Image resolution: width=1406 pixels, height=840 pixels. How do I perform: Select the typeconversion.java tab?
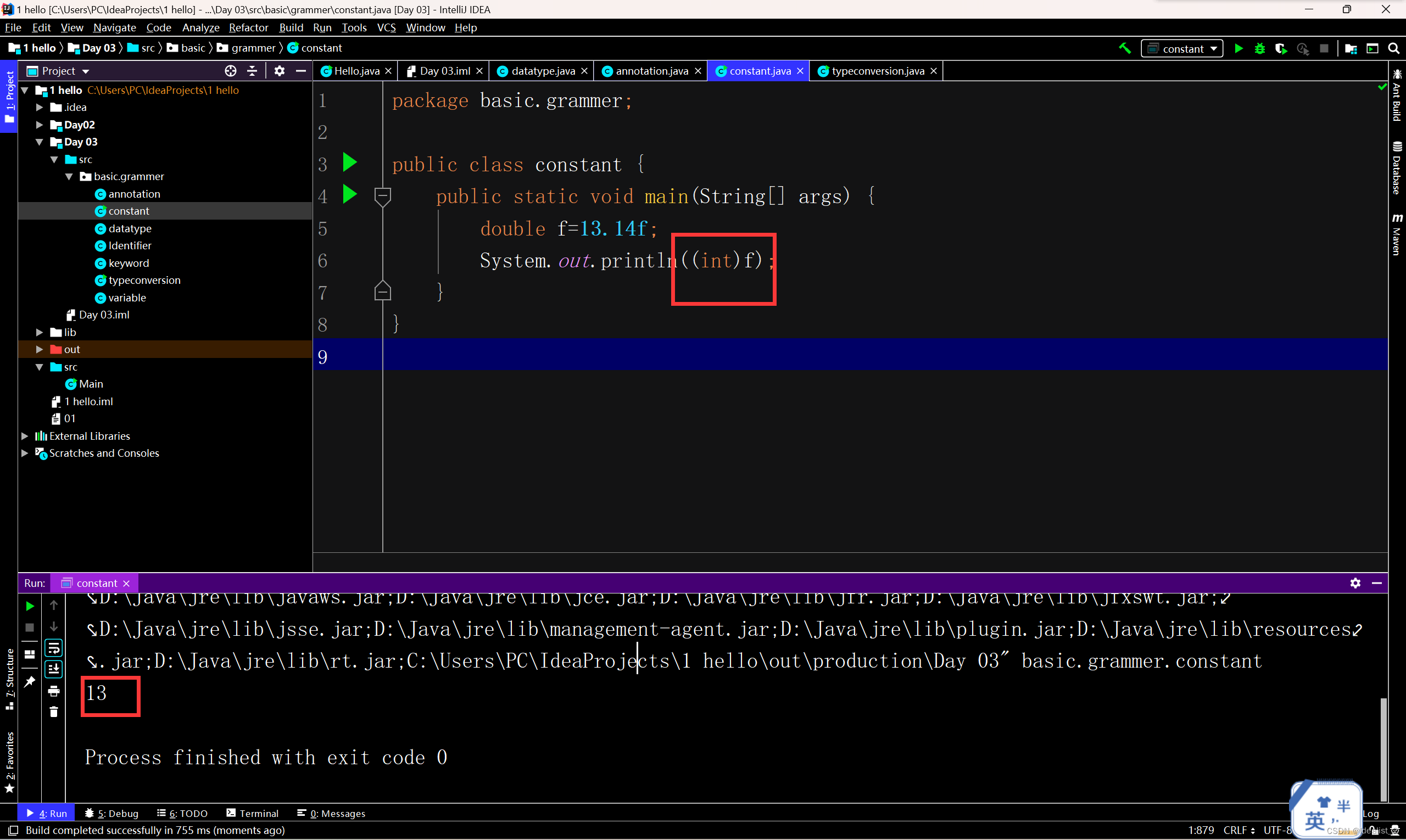[x=870, y=70]
